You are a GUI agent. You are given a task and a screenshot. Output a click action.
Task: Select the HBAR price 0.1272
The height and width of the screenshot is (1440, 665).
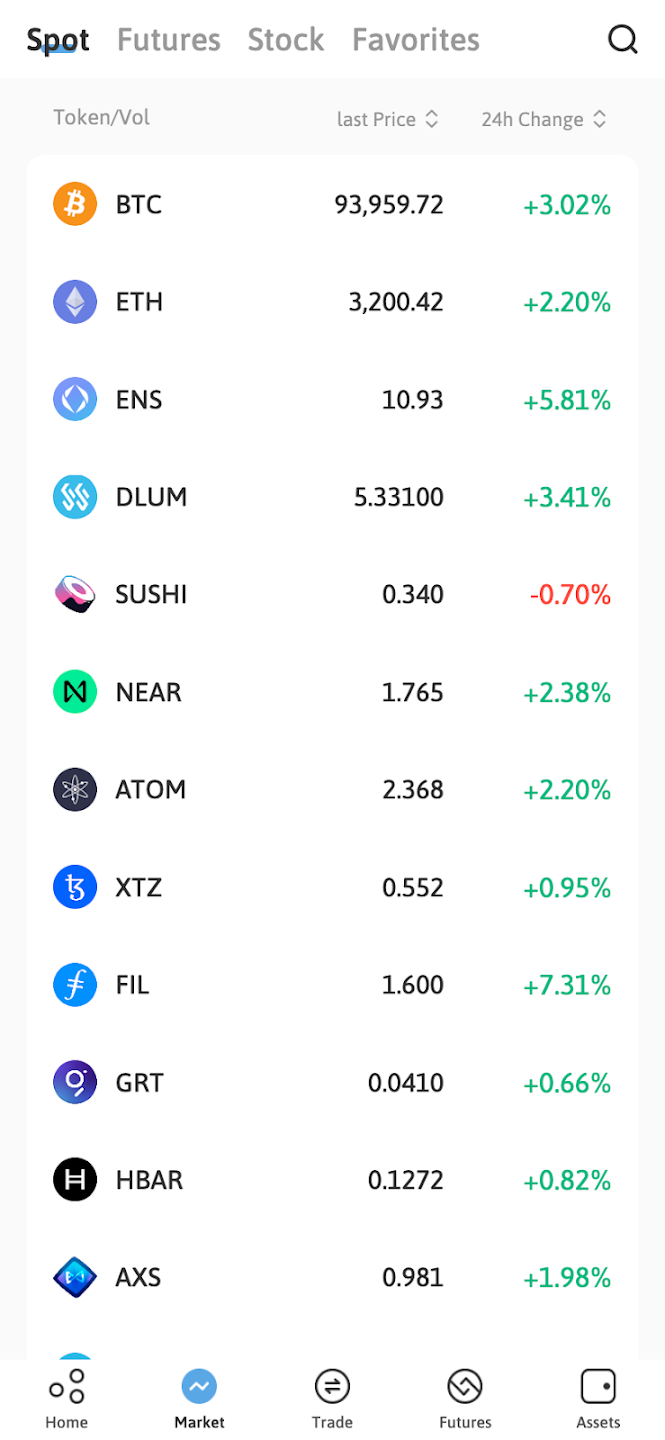405,1180
